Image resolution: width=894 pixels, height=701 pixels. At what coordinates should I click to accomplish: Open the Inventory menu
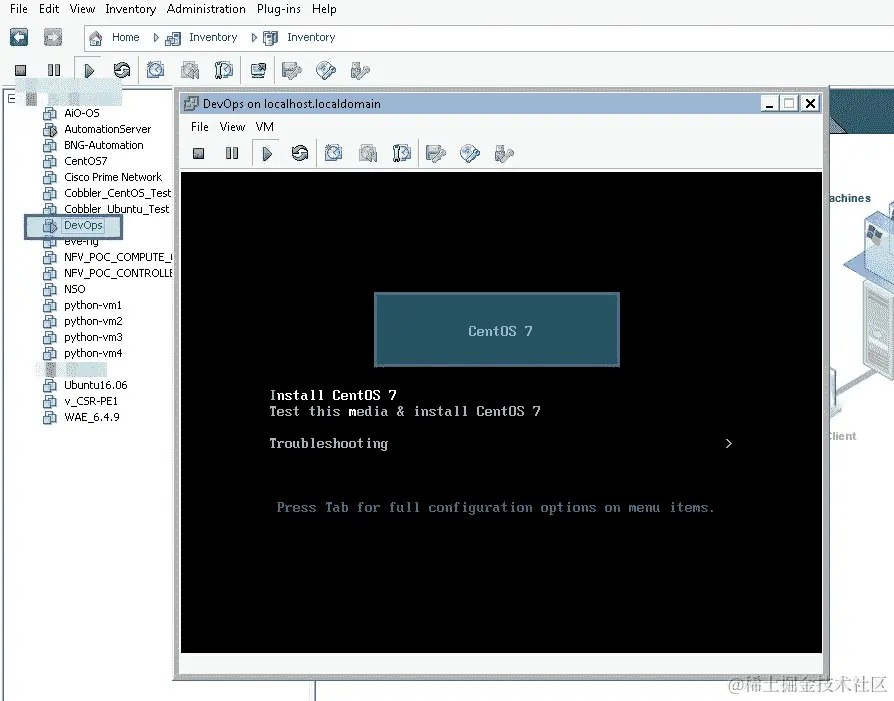pyautogui.click(x=131, y=9)
